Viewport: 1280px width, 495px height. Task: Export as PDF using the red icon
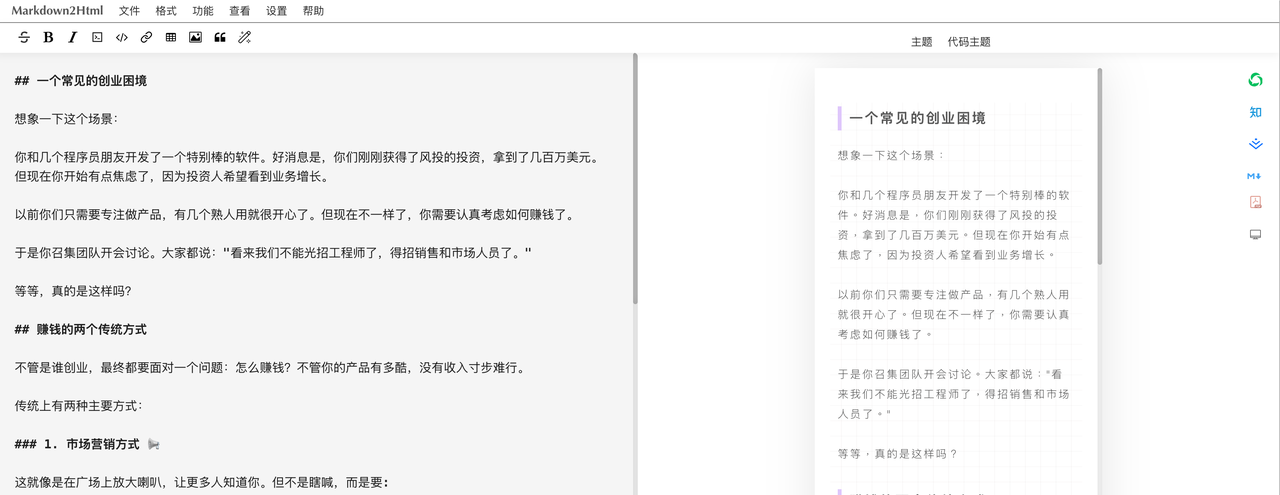[1255, 202]
